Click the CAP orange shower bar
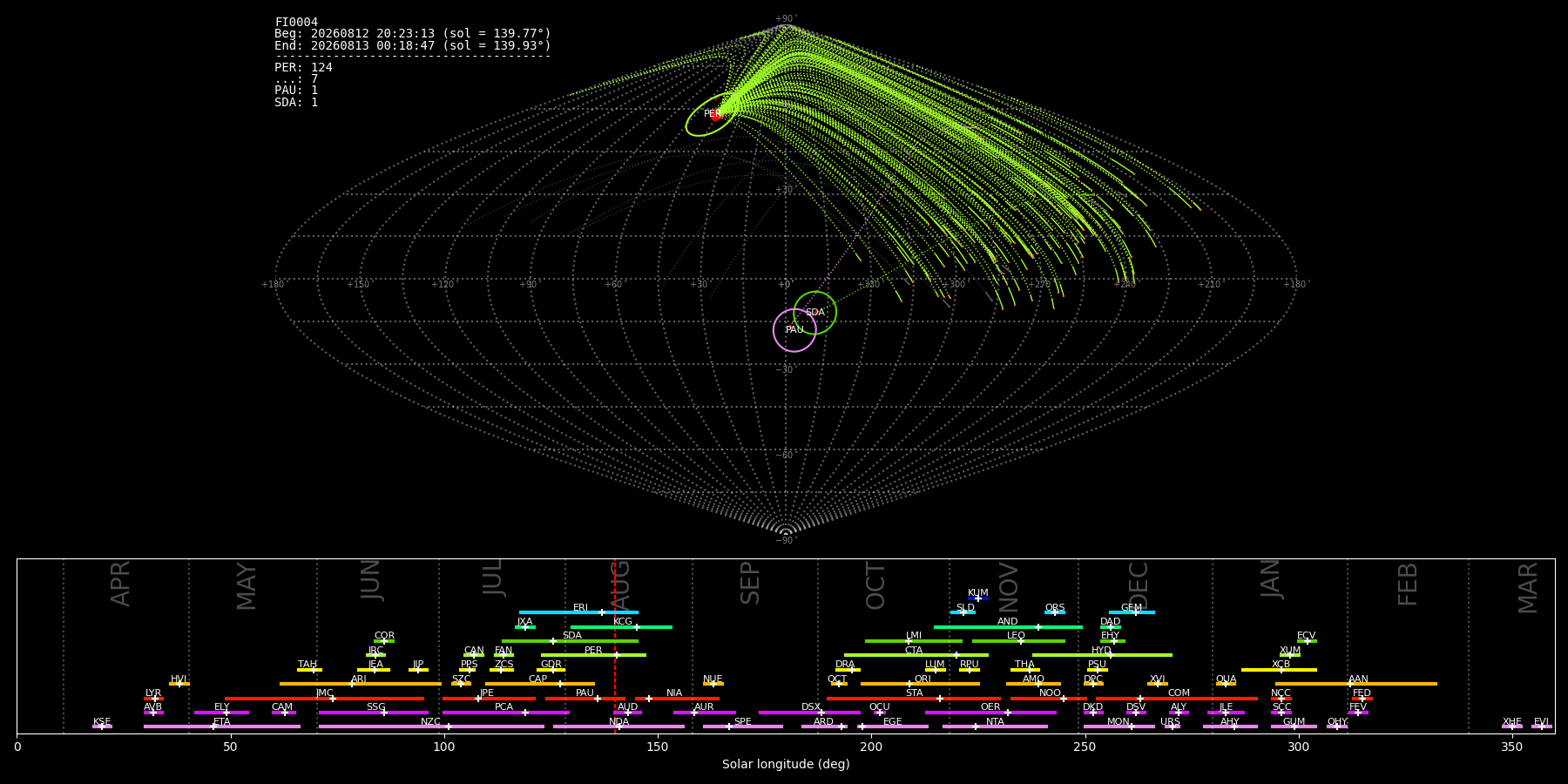 540,684
